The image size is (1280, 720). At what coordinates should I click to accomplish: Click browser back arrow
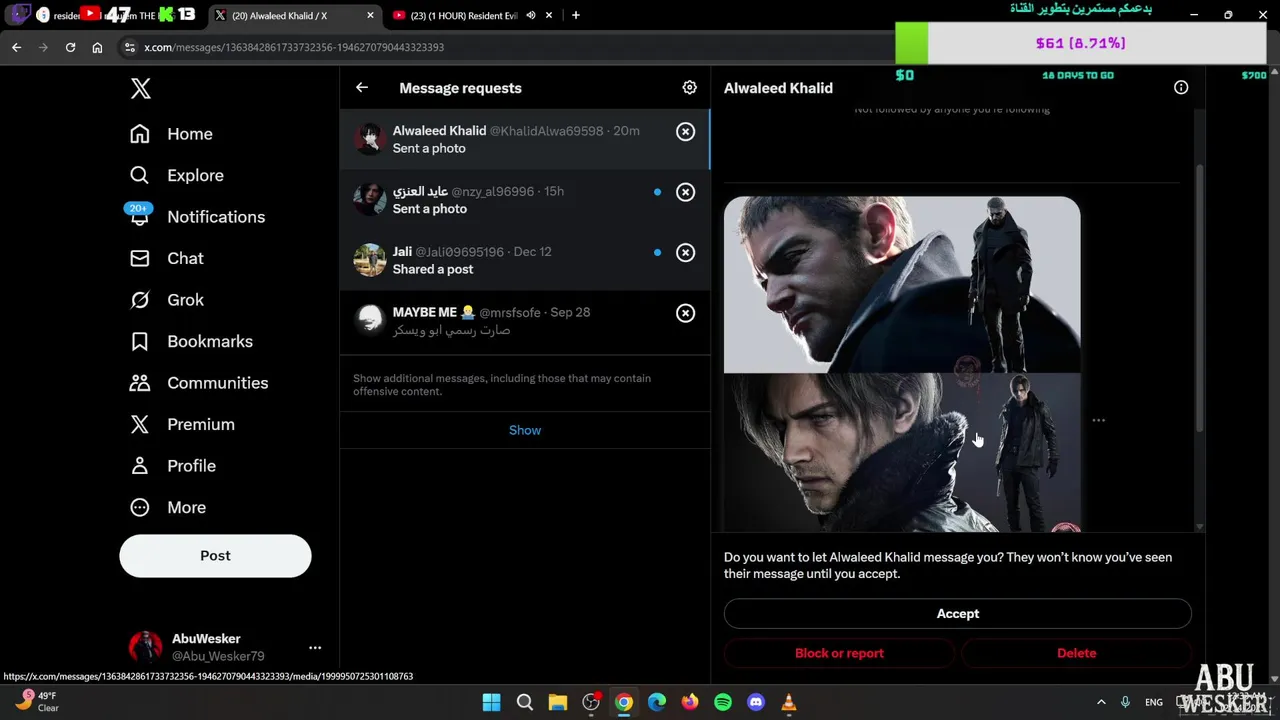(16, 47)
